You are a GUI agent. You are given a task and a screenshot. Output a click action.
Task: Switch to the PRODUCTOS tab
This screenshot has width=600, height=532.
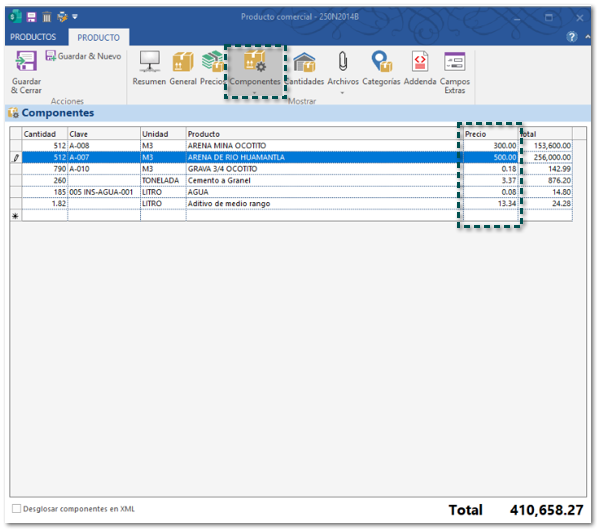coord(33,36)
